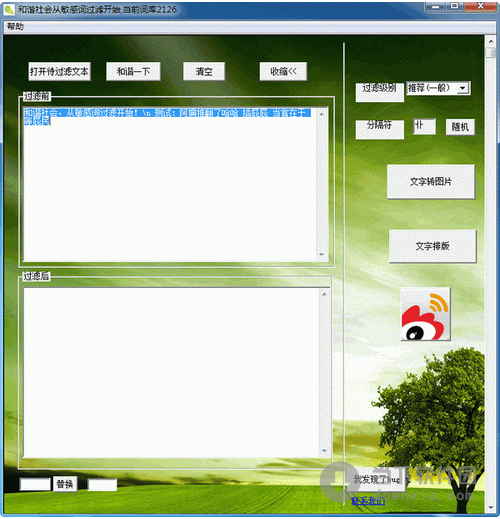
Task: Click the 和谐一下 button
Action: [x=133, y=71]
